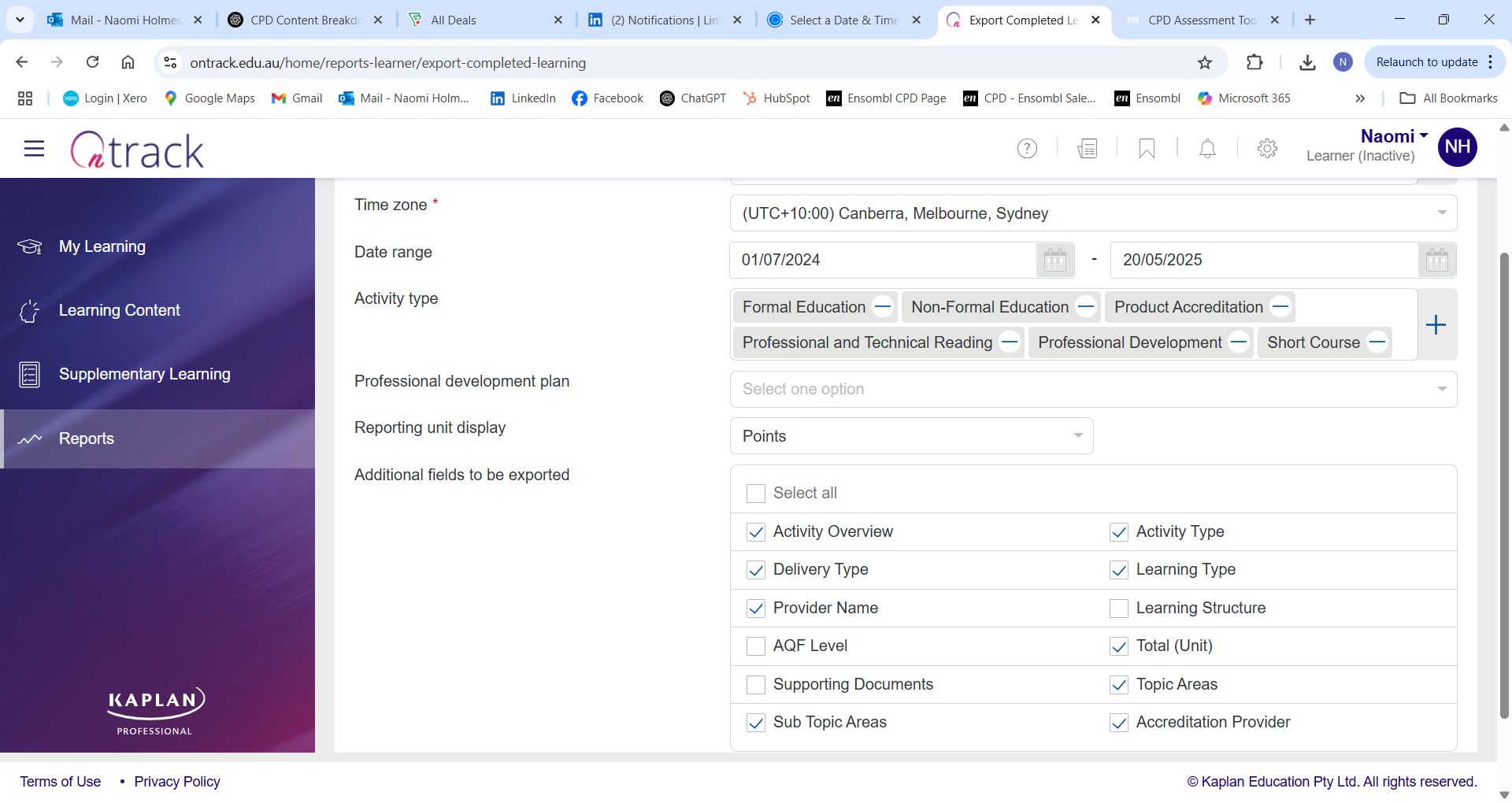1512x803 pixels.
Task: Open the apps grid in bookmarks bar
Action: [25, 98]
